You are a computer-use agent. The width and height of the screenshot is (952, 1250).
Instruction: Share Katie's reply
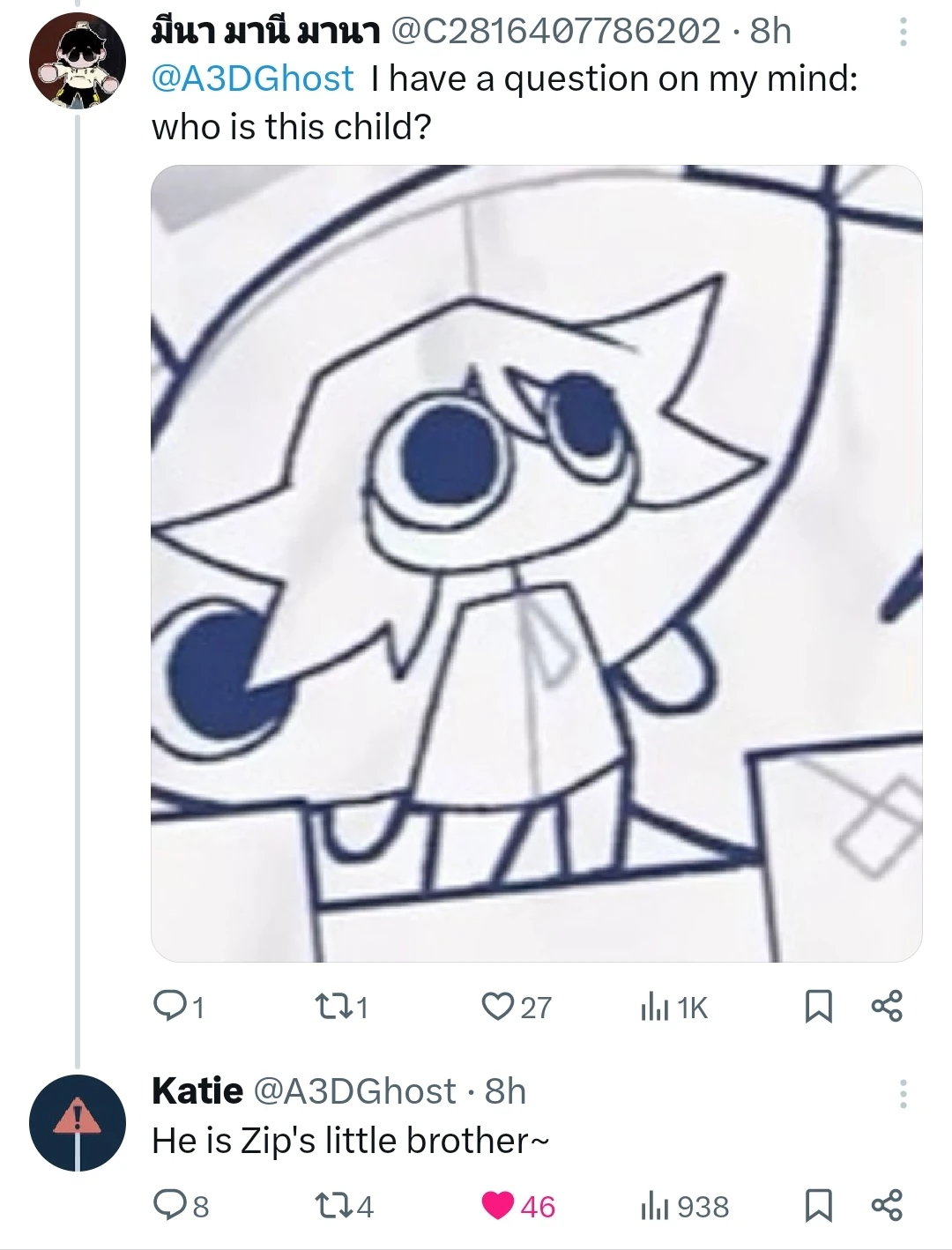coord(887,1205)
